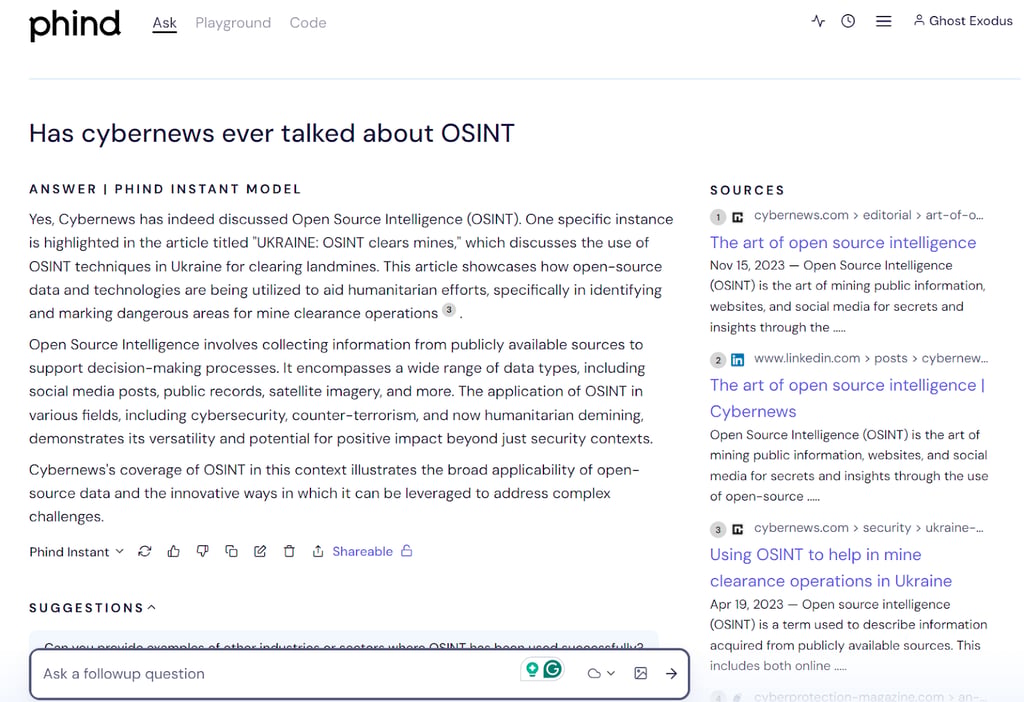Click the green lightbulb extension icon

[x=532, y=669]
